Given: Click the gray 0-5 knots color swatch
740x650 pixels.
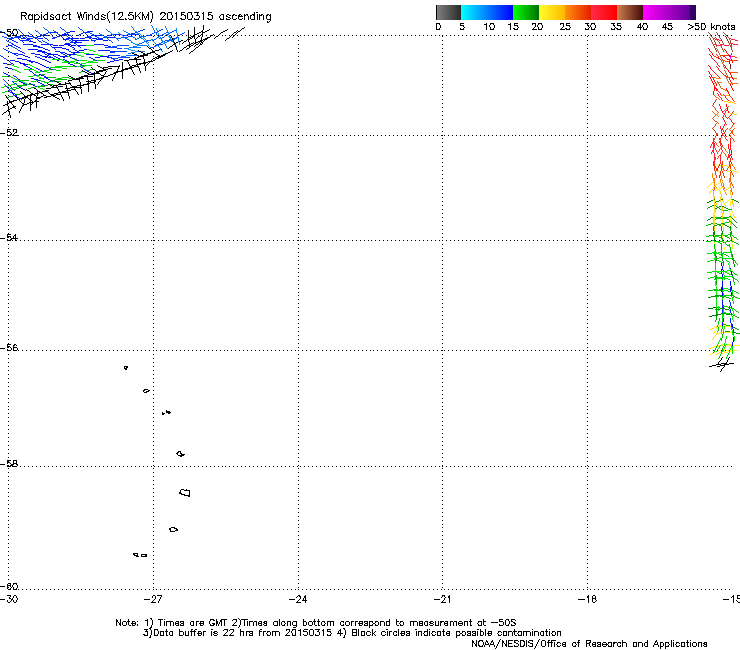Looking at the screenshot, I should (448, 12).
